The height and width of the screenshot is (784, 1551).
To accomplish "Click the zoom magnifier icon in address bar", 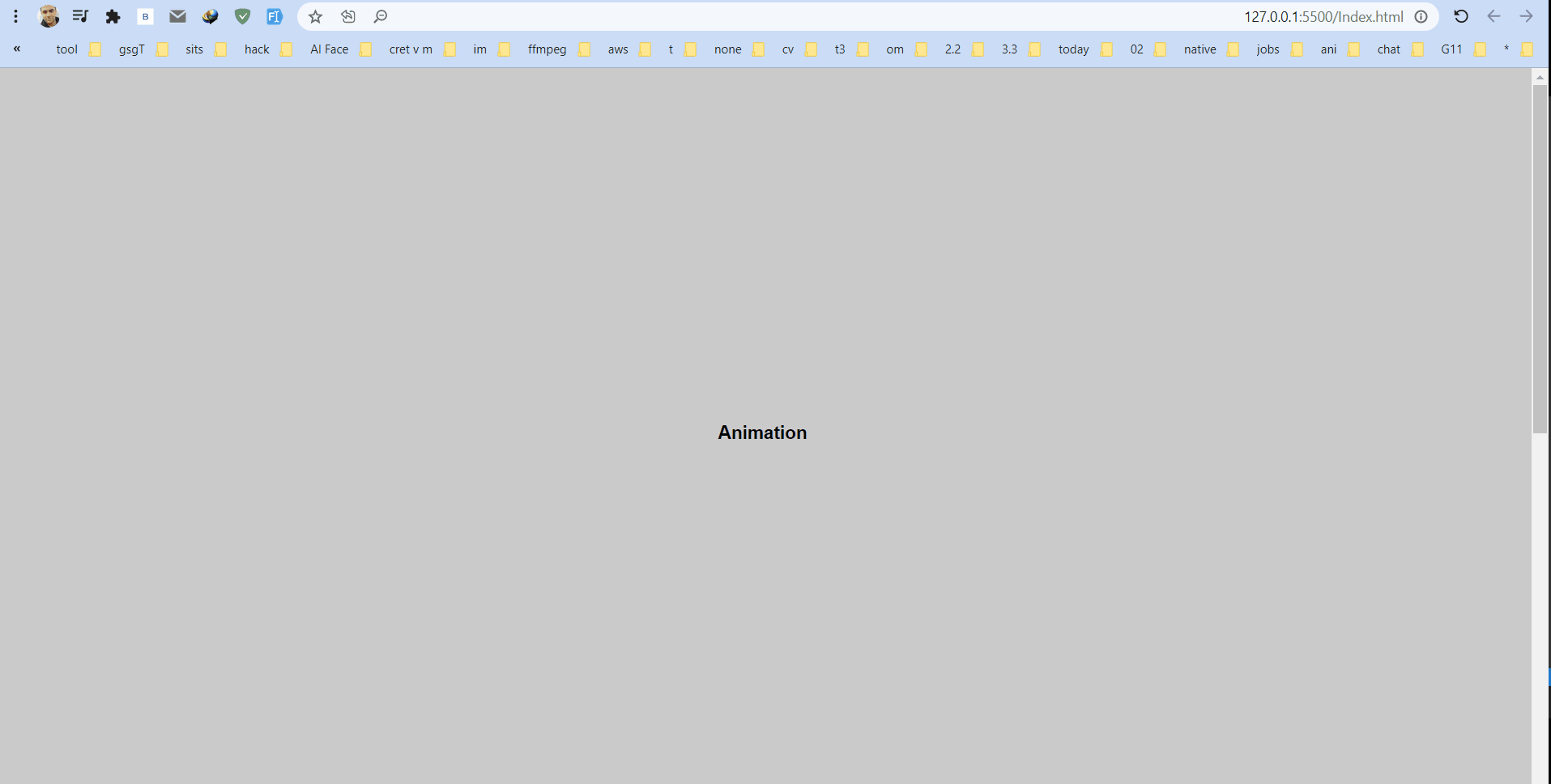I will coord(380,16).
